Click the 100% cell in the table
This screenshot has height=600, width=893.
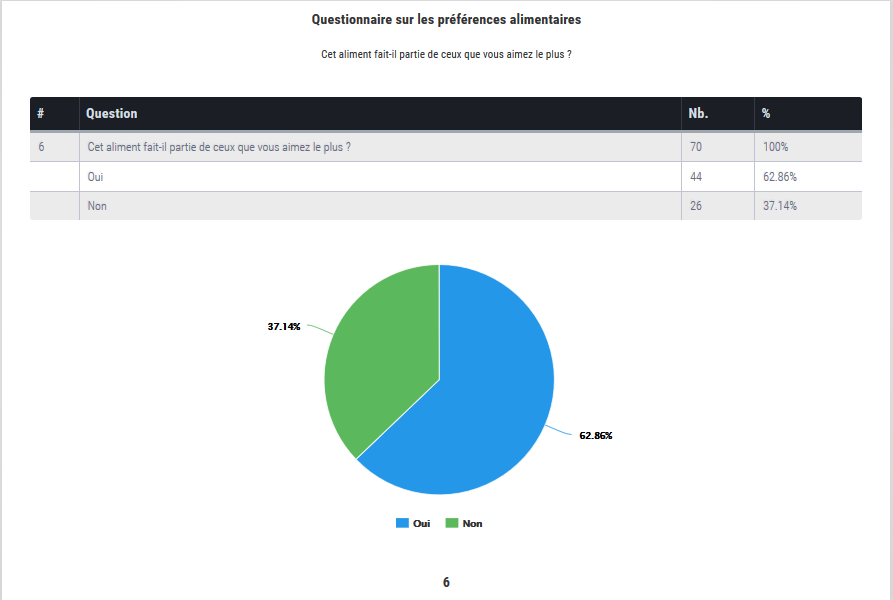click(x=775, y=147)
